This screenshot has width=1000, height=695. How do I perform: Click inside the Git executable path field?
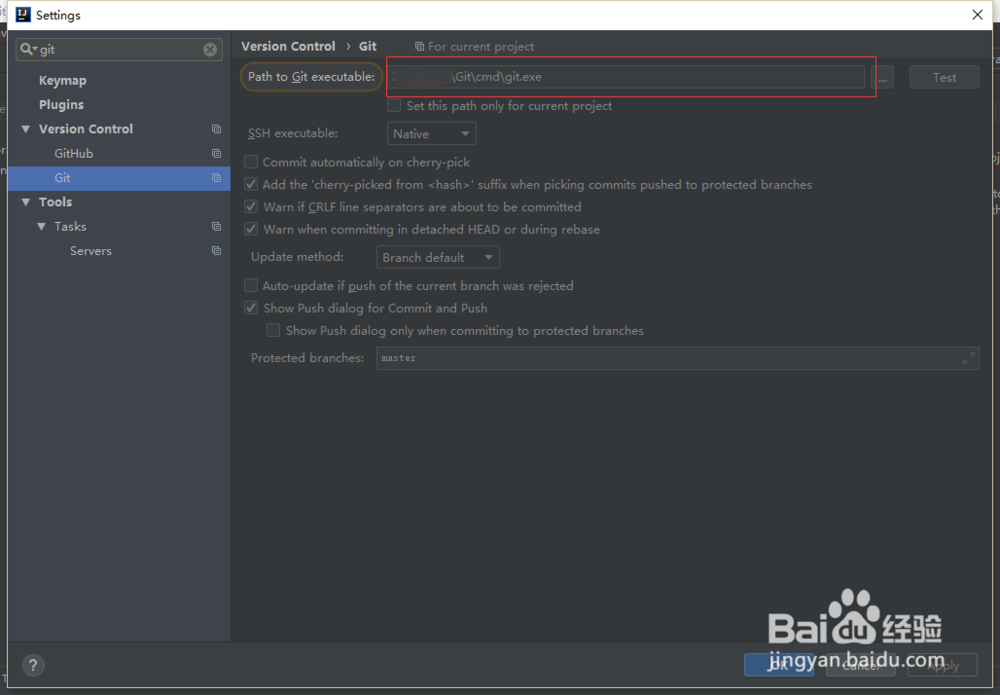(625, 77)
